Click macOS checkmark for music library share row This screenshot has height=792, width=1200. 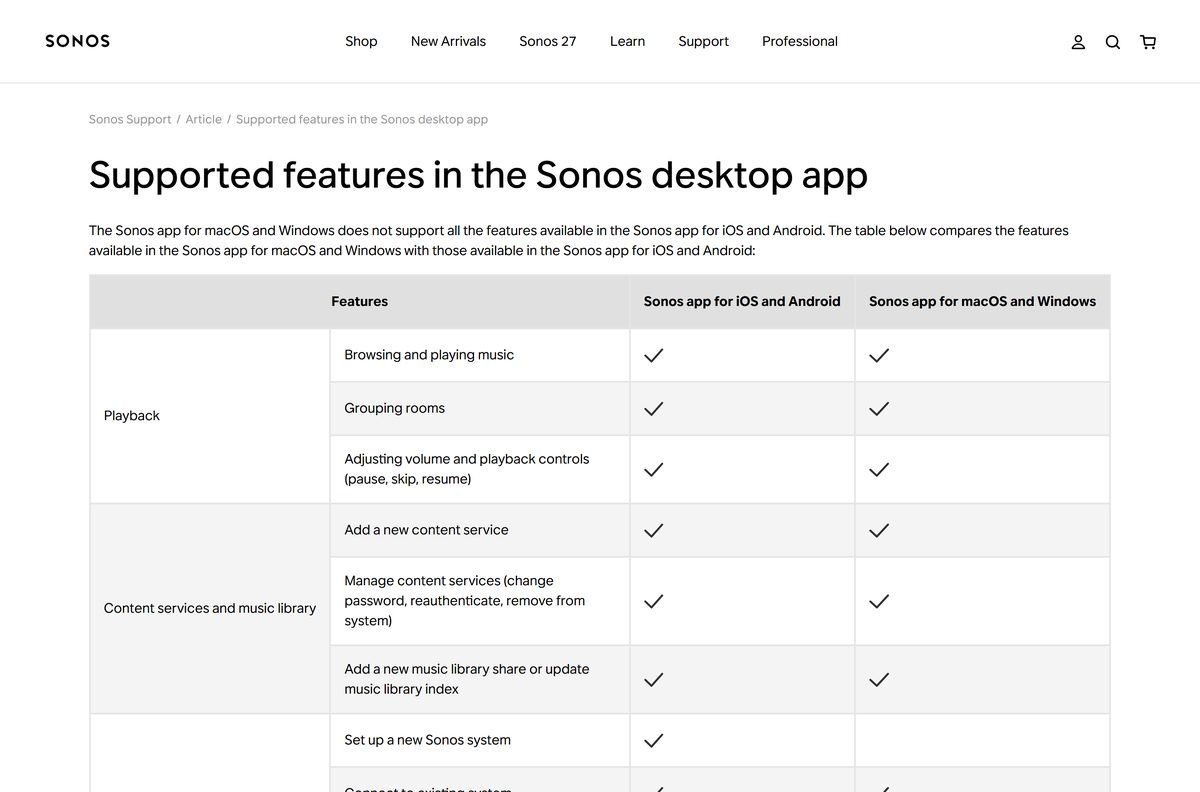click(879, 679)
